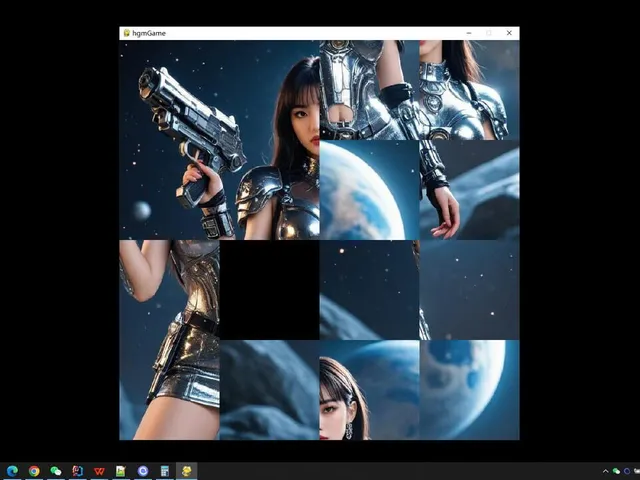Click the empty black puzzle slot

click(x=269, y=290)
